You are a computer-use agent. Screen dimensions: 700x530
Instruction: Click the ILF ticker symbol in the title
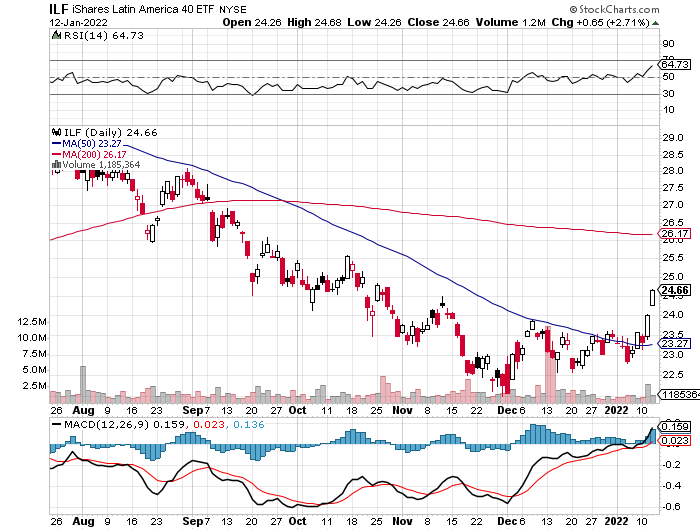coord(58,9)
